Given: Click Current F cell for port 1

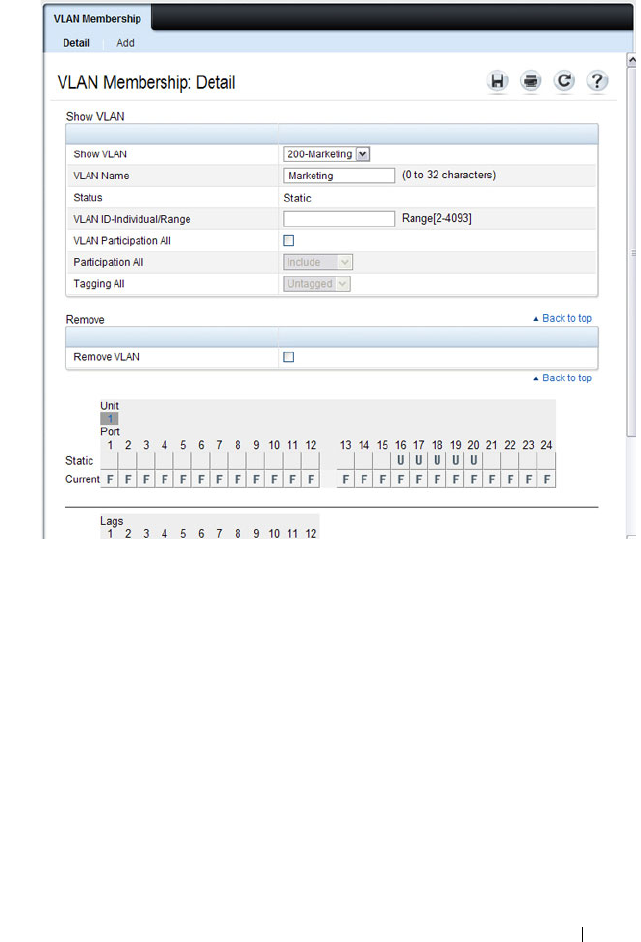Looking at the screenshot, I should click(109, 479).
